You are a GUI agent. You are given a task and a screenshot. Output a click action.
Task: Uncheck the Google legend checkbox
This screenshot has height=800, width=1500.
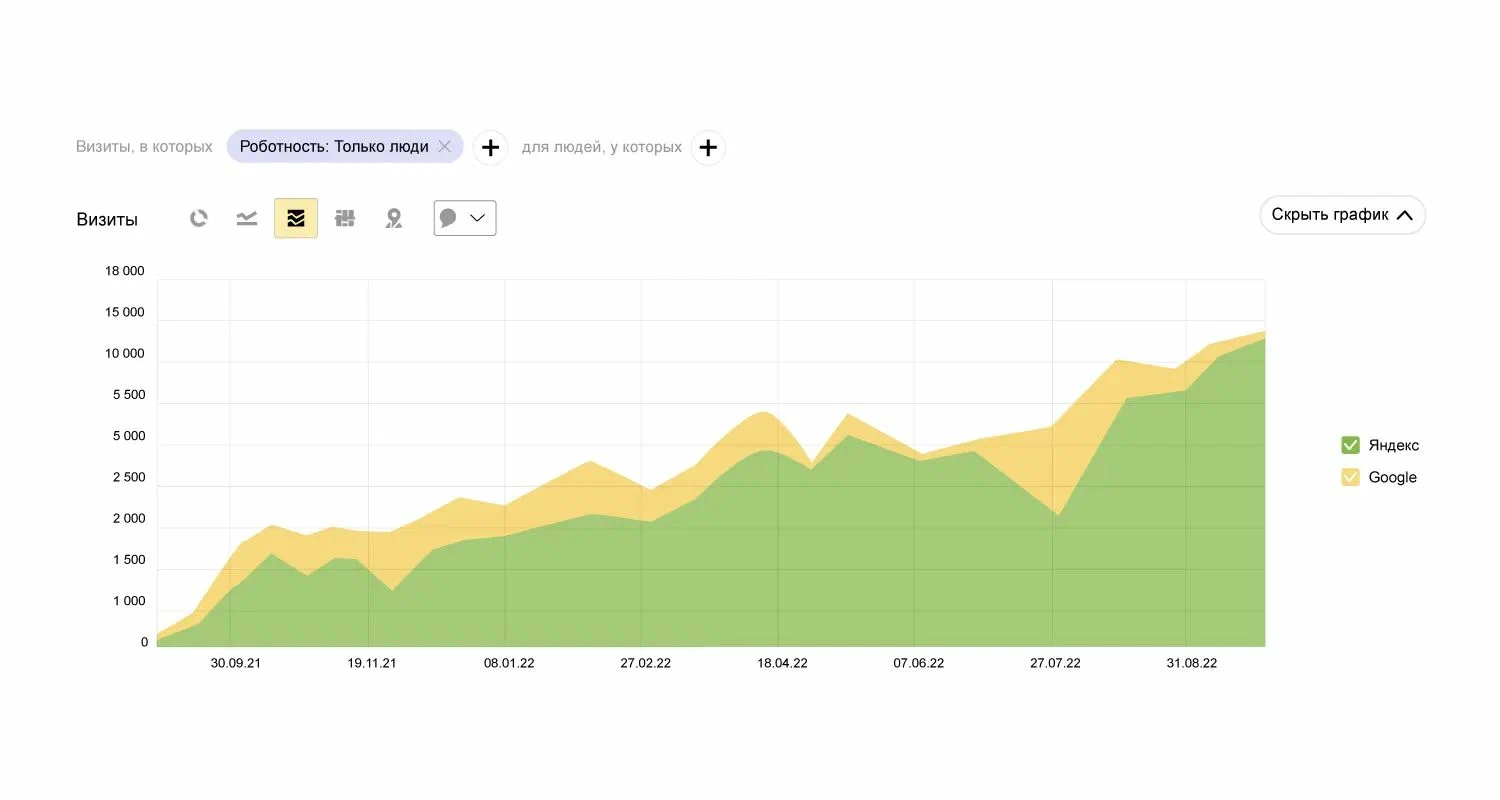click(x=1350, y=477)
